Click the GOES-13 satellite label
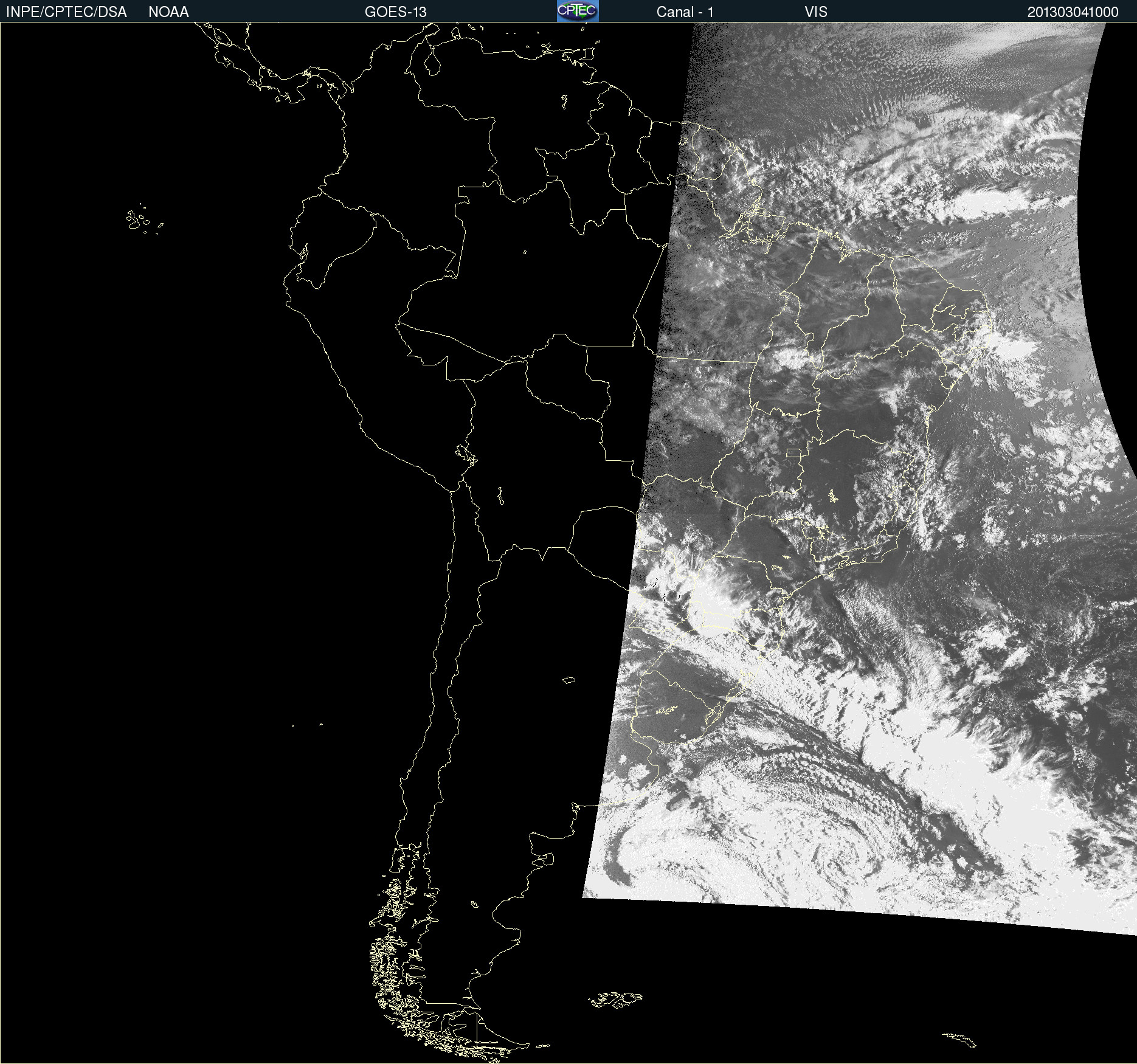Screen dimensions: 1137x1064 [x=395, y=12]
